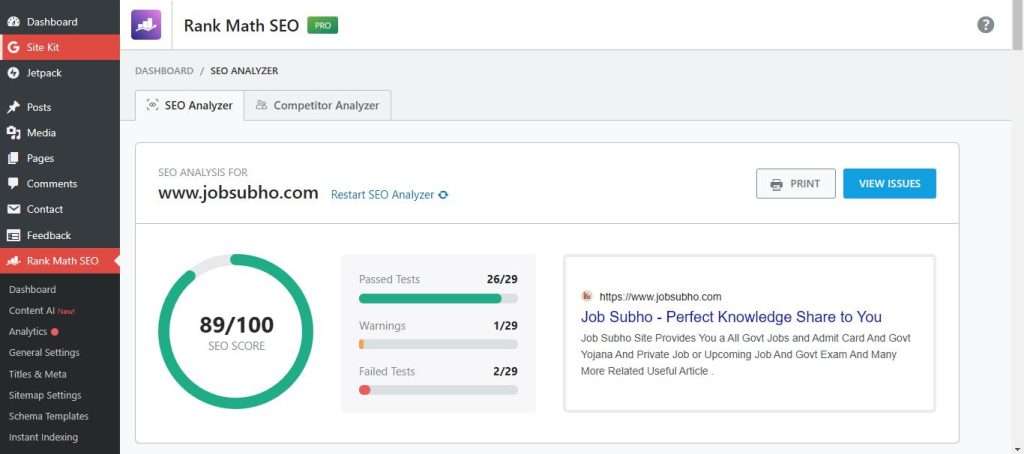Open Rank Math Dashboard submenu item
Viewport: 1024px width, 454px height.
pos(33,289)
